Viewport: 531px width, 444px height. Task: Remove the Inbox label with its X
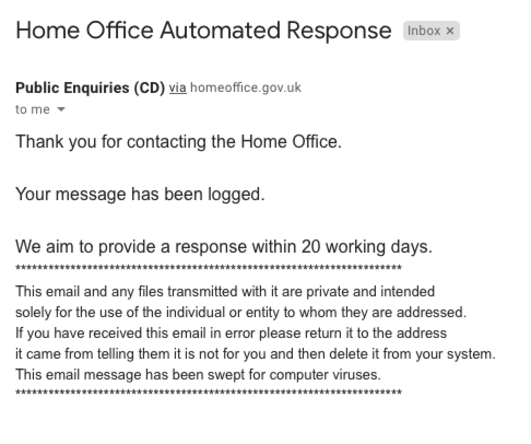(450, 31)
